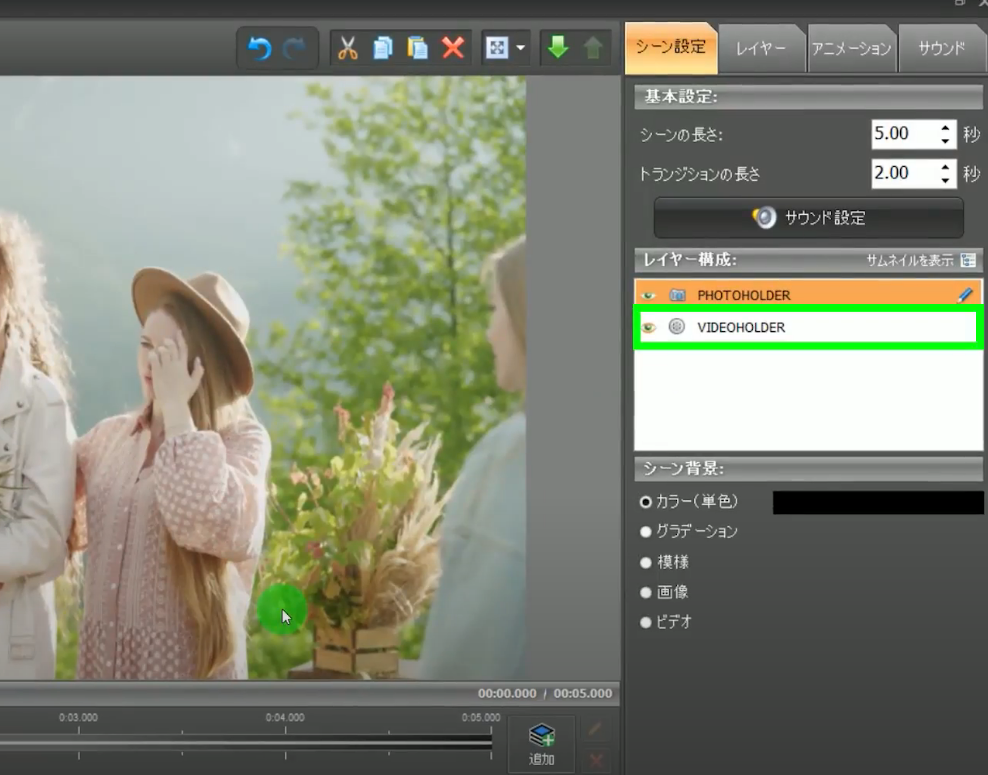Viewport: 988px width, 775px height.
Task: Open the アニメーション tab
Action: (851, 48)
